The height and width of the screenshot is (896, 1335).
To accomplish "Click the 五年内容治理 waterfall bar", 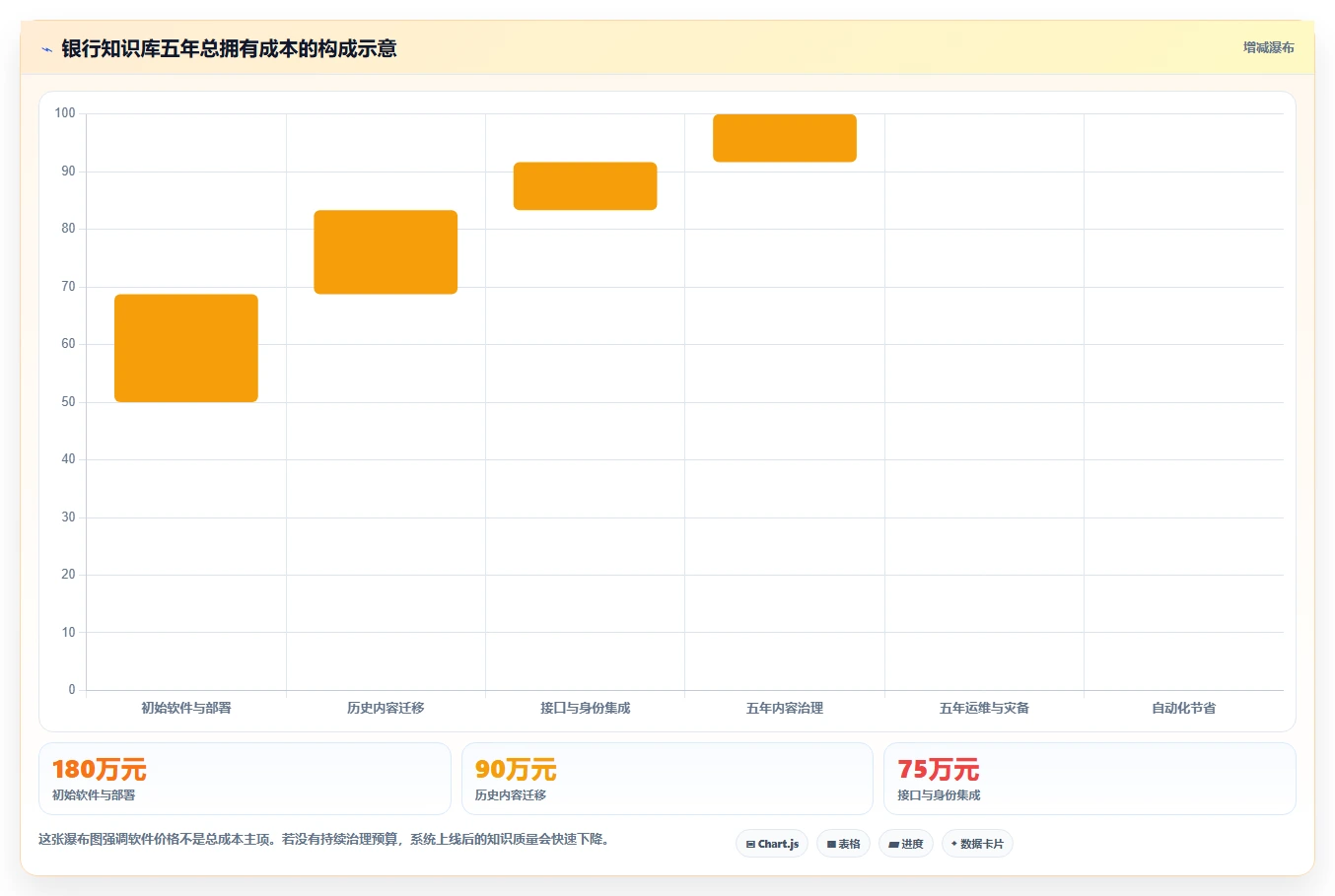I will click(x=785, y=138).
